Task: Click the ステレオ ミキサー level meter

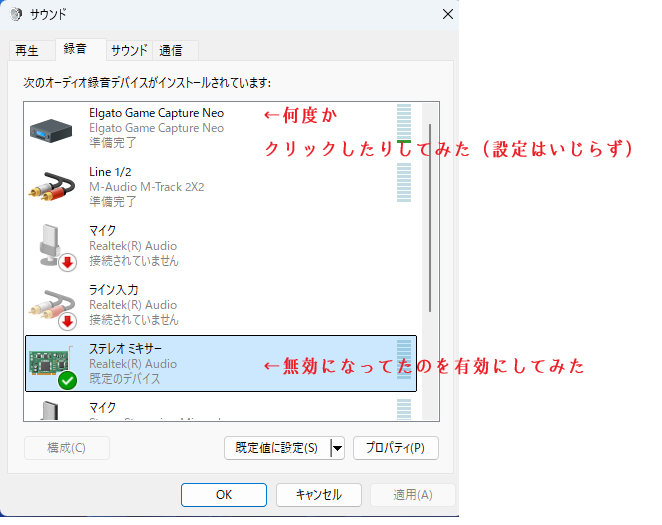Action: [404, 360]
